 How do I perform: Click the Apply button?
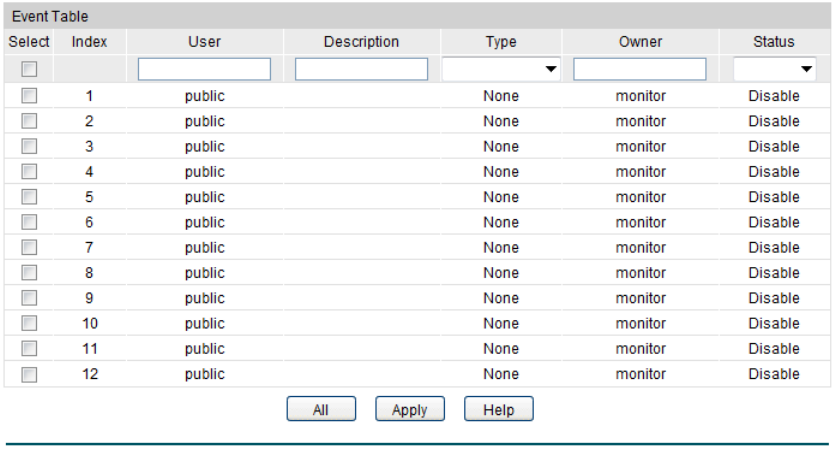410,410
